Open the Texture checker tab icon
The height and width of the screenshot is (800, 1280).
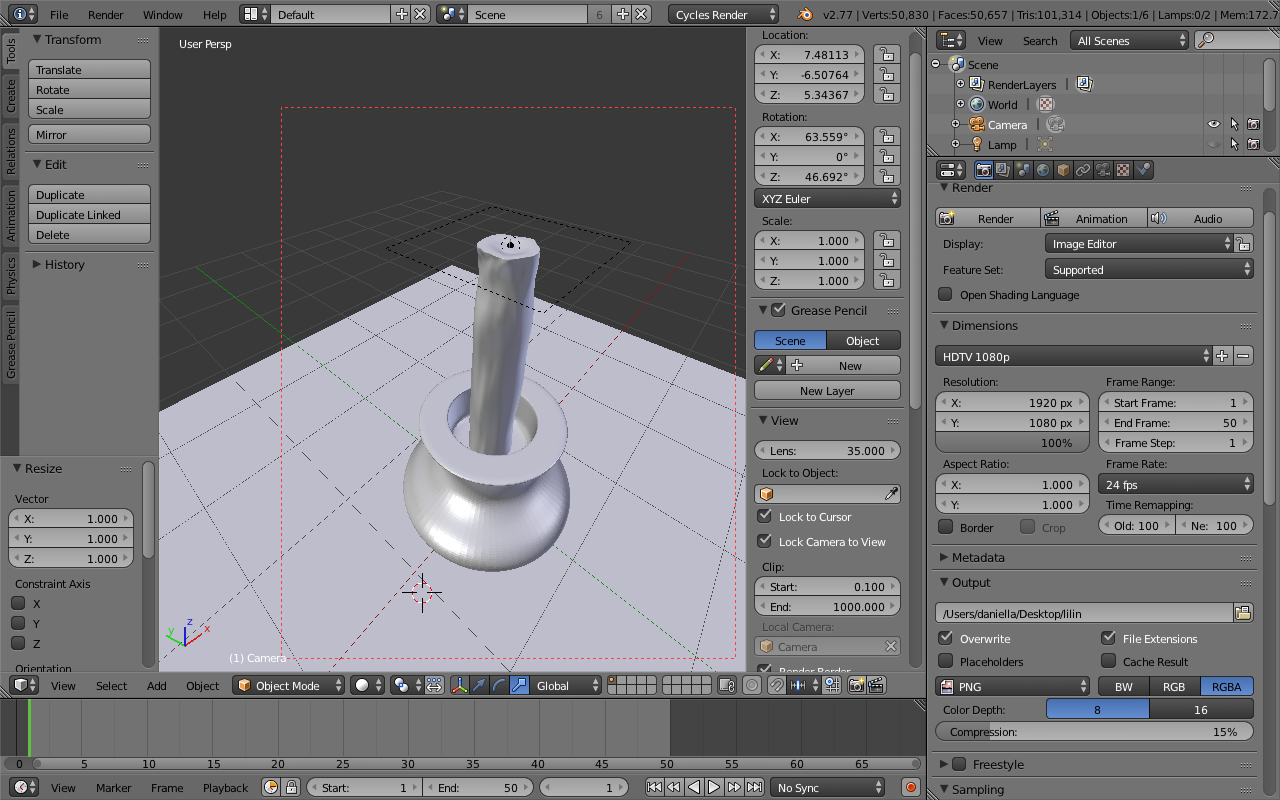pyautogui.click(x=1124, y=170)
